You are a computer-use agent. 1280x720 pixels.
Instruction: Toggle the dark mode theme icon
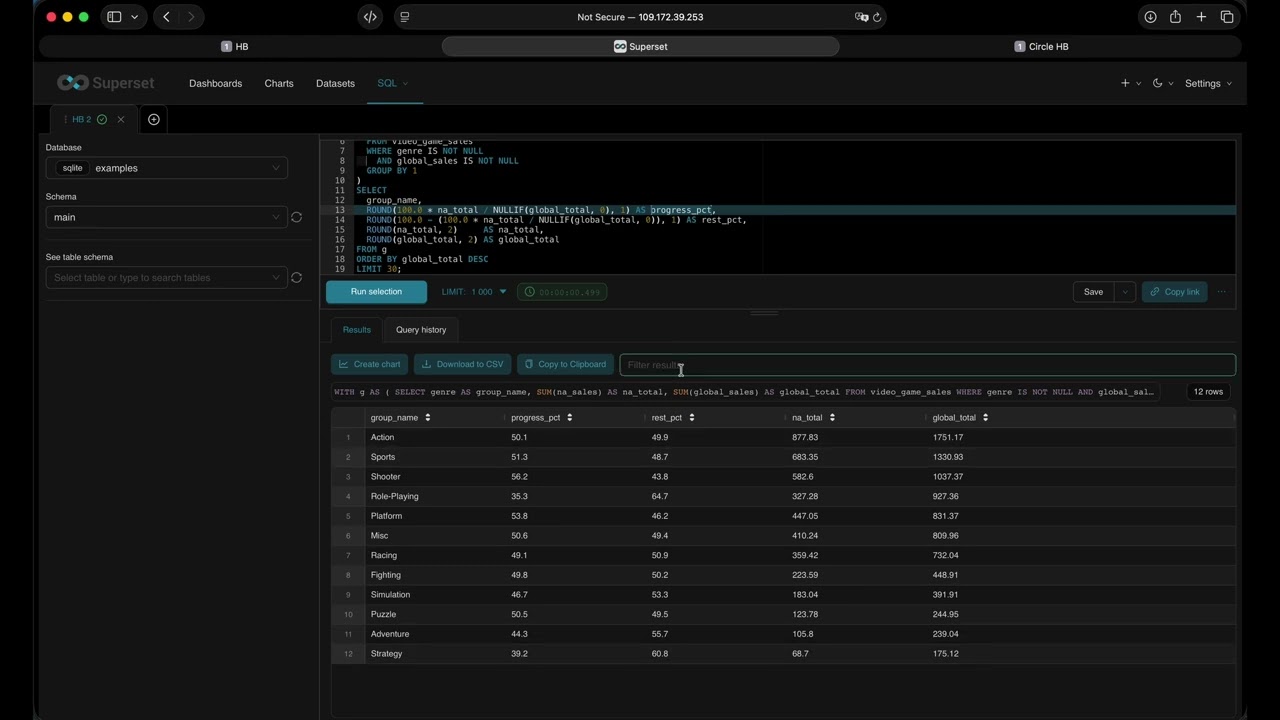(1162, 83)
